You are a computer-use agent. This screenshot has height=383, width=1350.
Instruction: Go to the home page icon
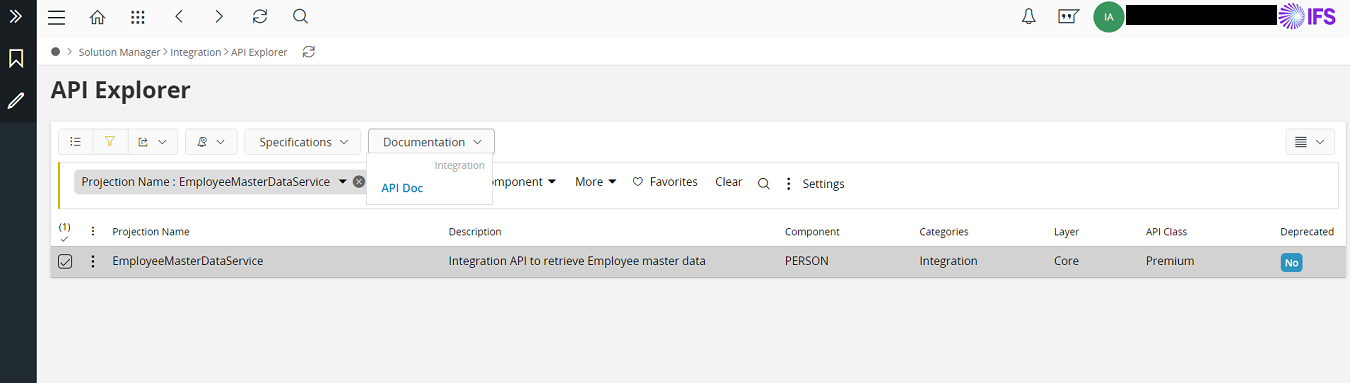[97, 17]
